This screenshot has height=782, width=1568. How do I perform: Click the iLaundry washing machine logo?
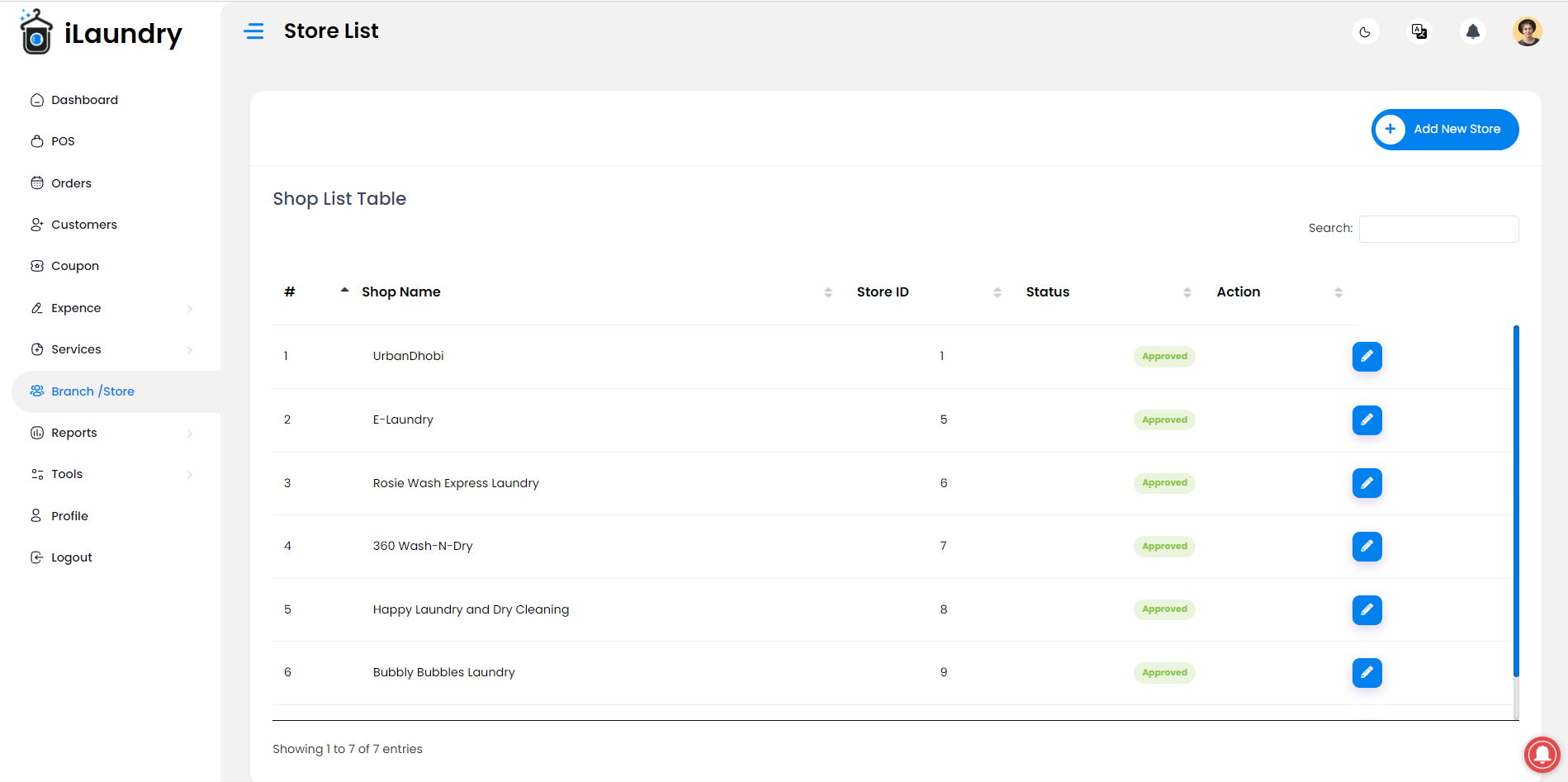point(36,32)
